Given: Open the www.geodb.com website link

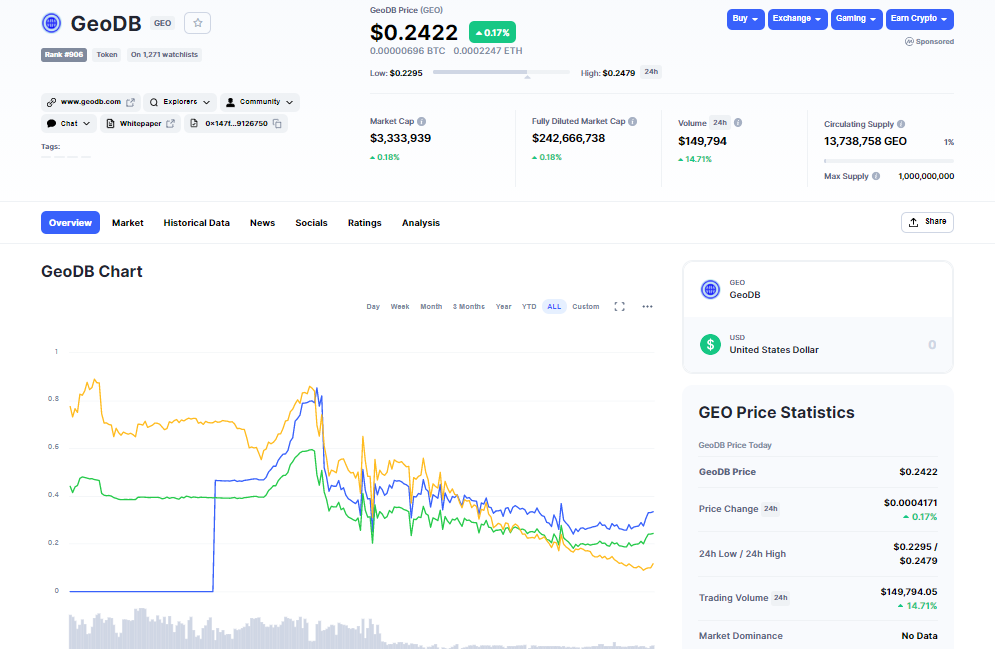Looking at the screenshot, I should [91, 102].
